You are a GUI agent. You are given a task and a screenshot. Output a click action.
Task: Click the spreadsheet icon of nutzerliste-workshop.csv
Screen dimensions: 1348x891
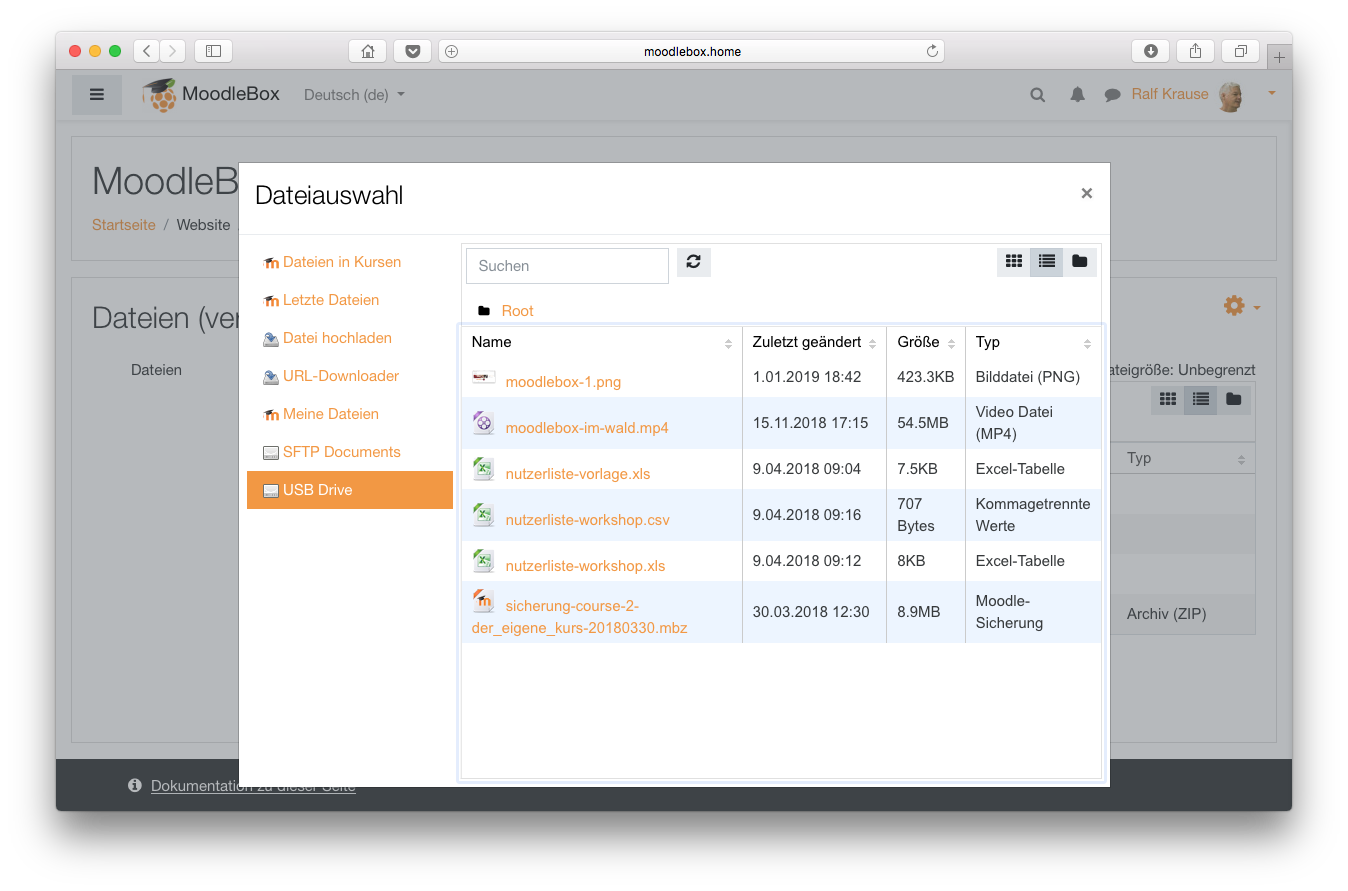coord(484,515)
